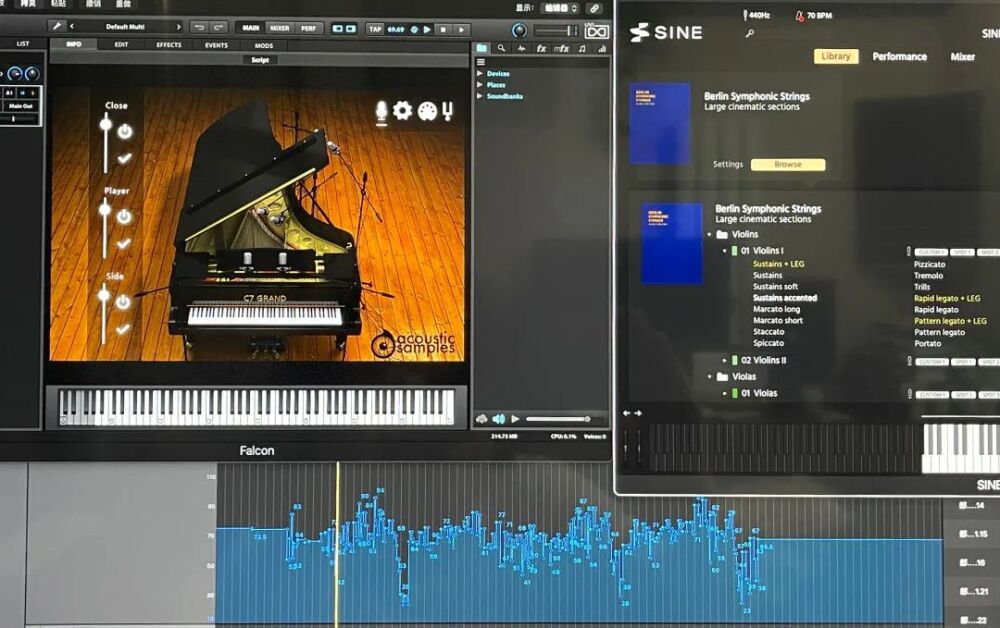Select the Marcato long articulation
The height and width of the screenshot is (628, 1000).
point(776,309)
